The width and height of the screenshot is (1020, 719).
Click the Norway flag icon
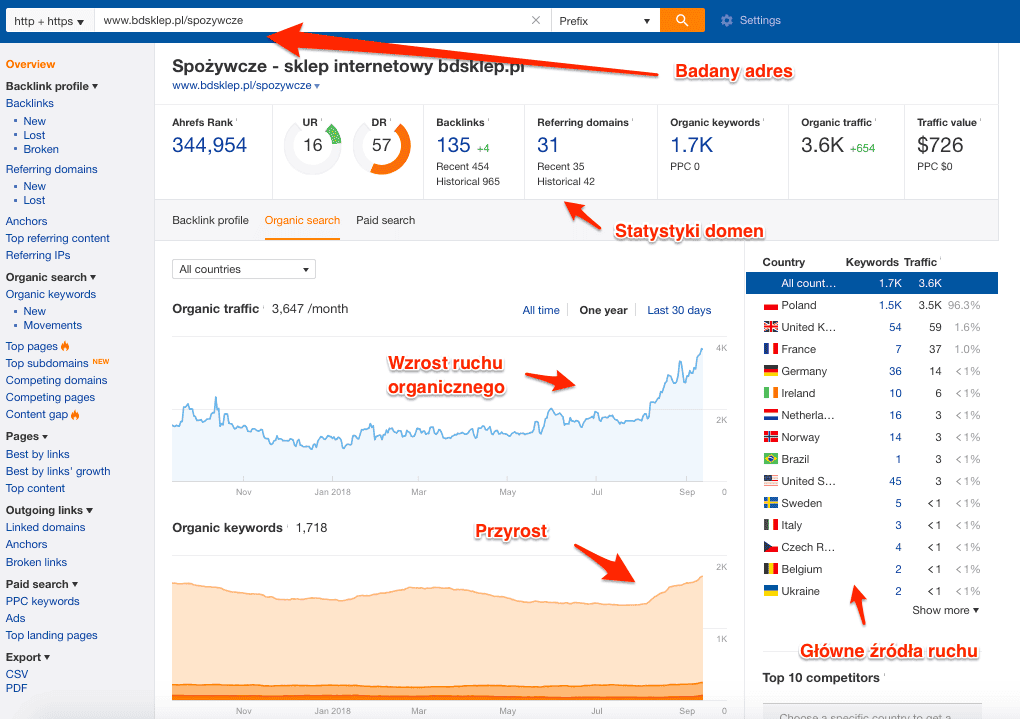tap(770, 437)
